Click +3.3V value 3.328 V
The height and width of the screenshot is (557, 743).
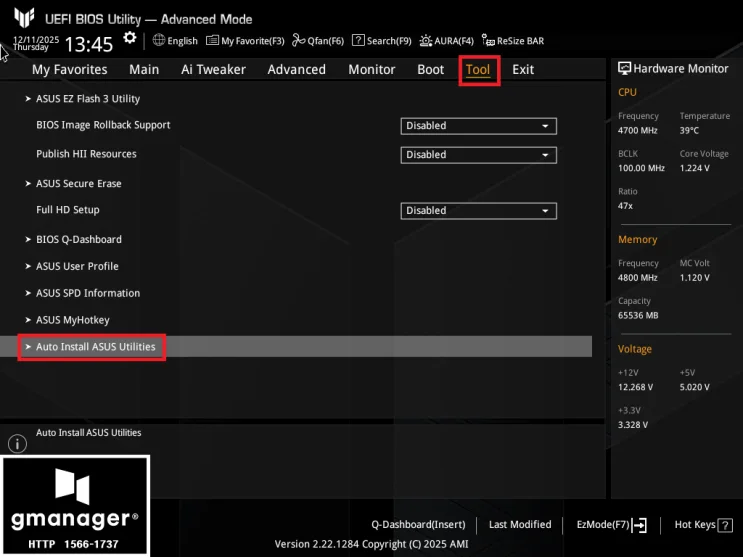633,425
